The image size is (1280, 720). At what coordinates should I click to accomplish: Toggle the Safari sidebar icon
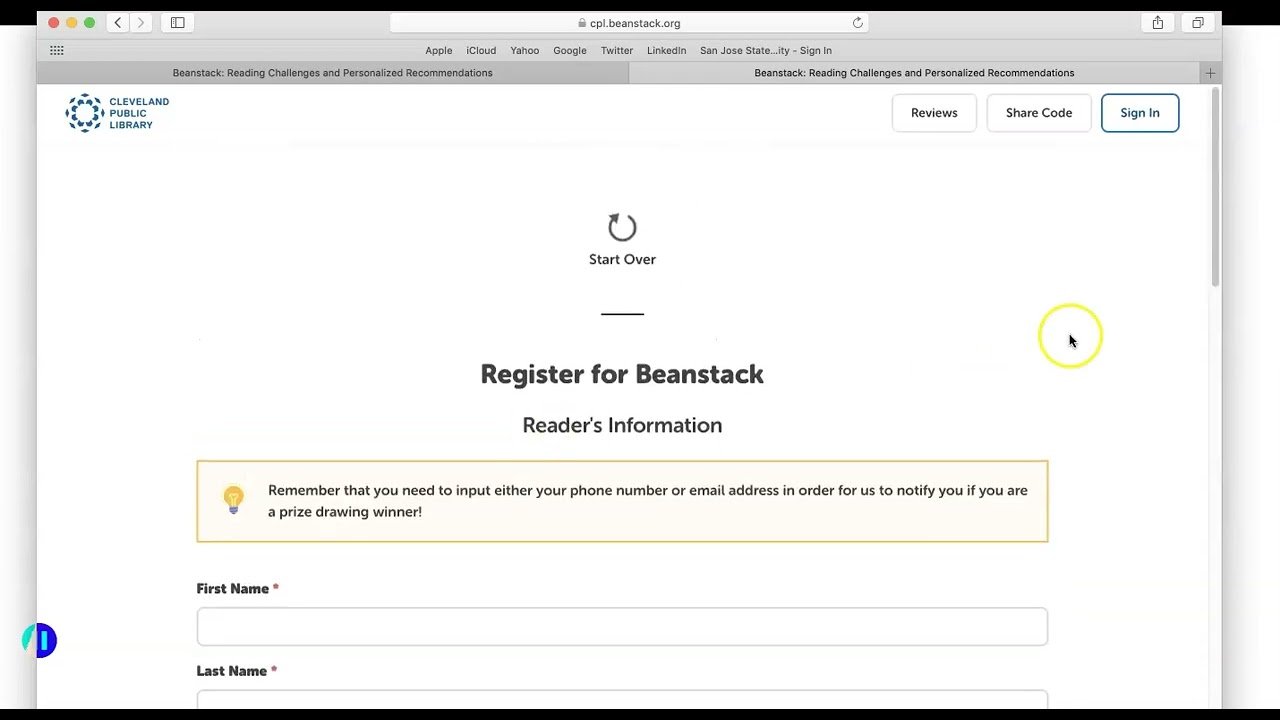point(178,23)
